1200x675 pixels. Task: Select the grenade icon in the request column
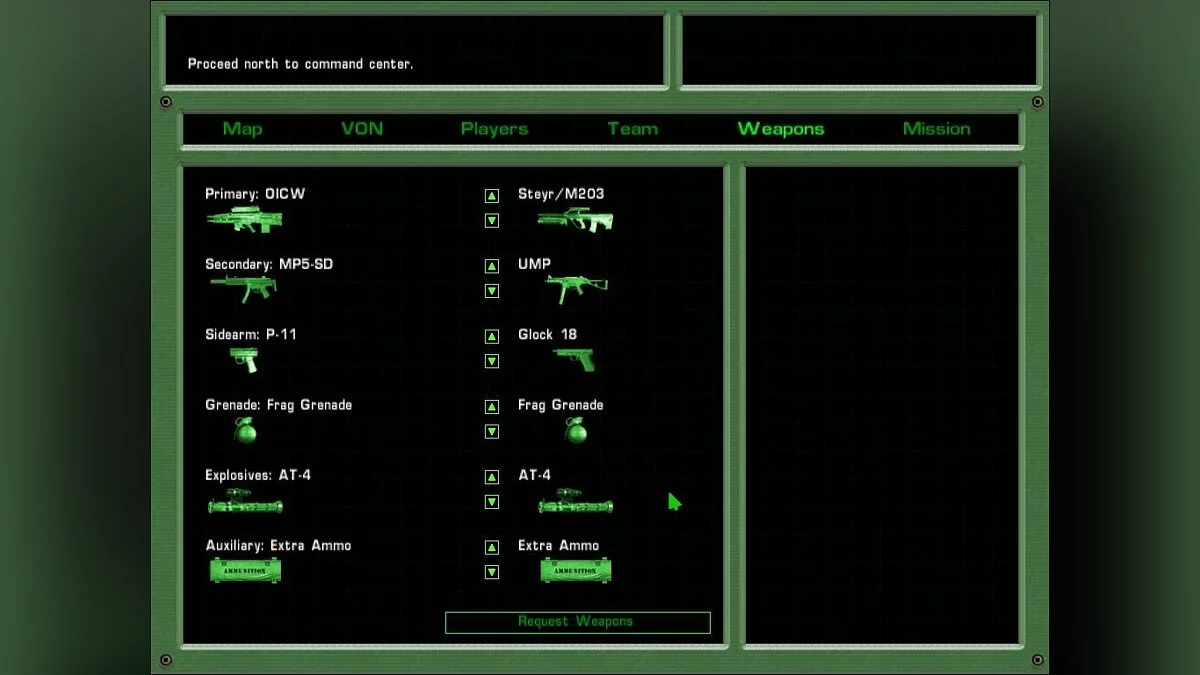575,431
